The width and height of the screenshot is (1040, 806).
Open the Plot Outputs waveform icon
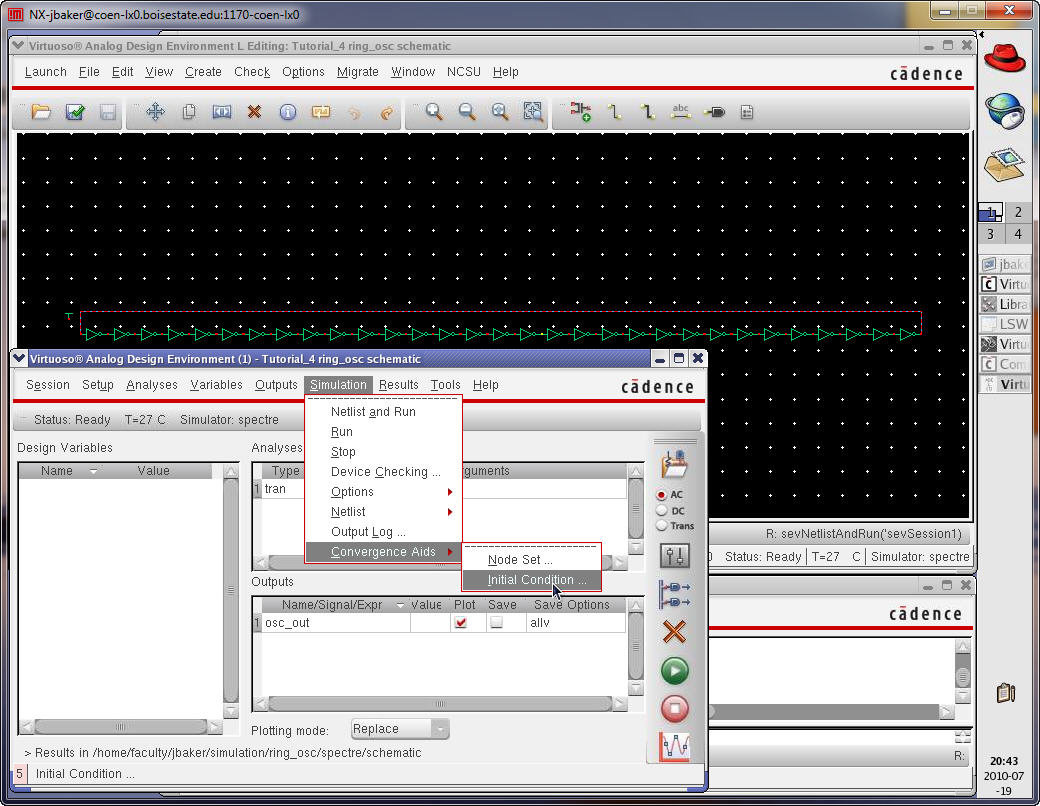[675, 746]
